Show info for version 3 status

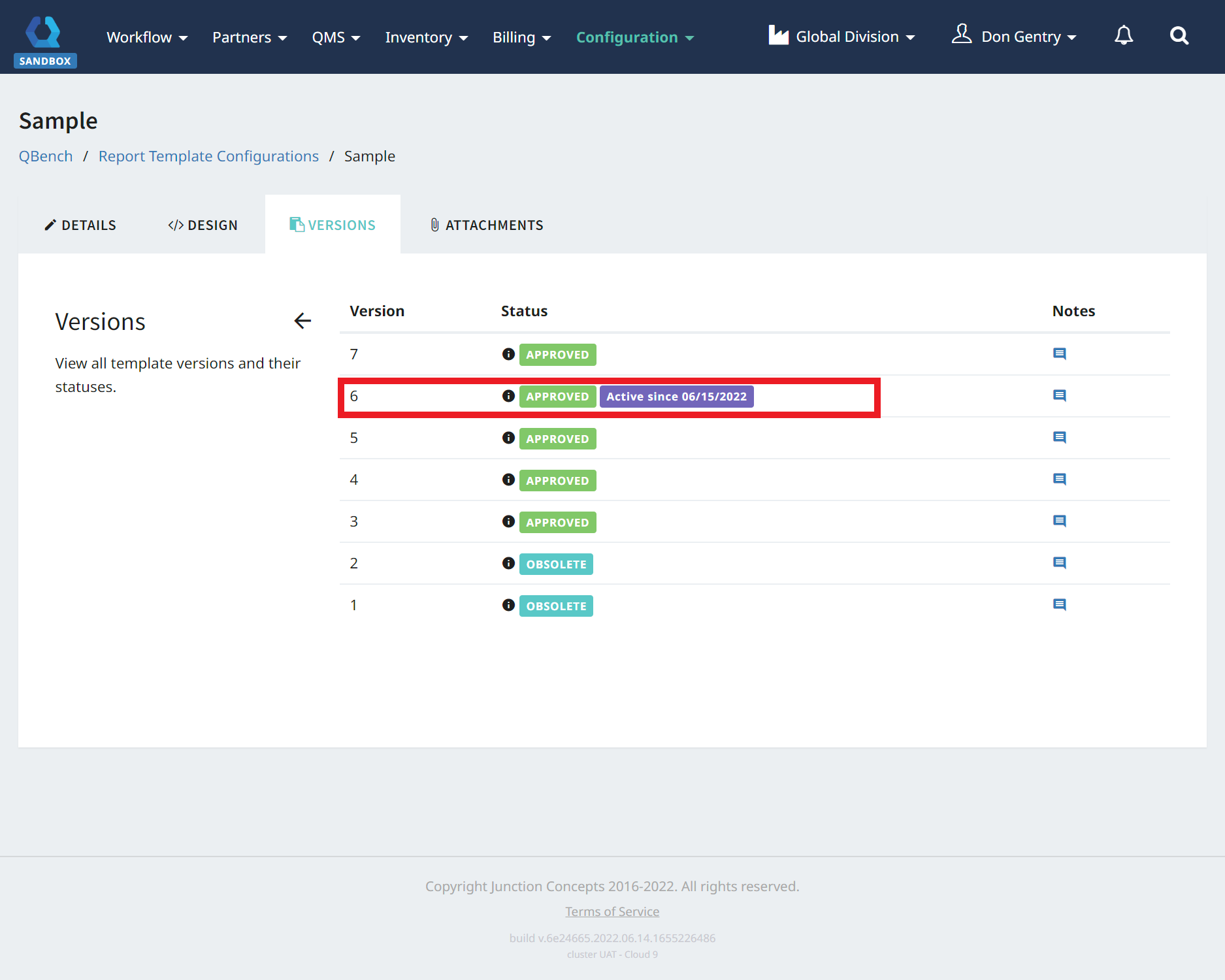508,521
